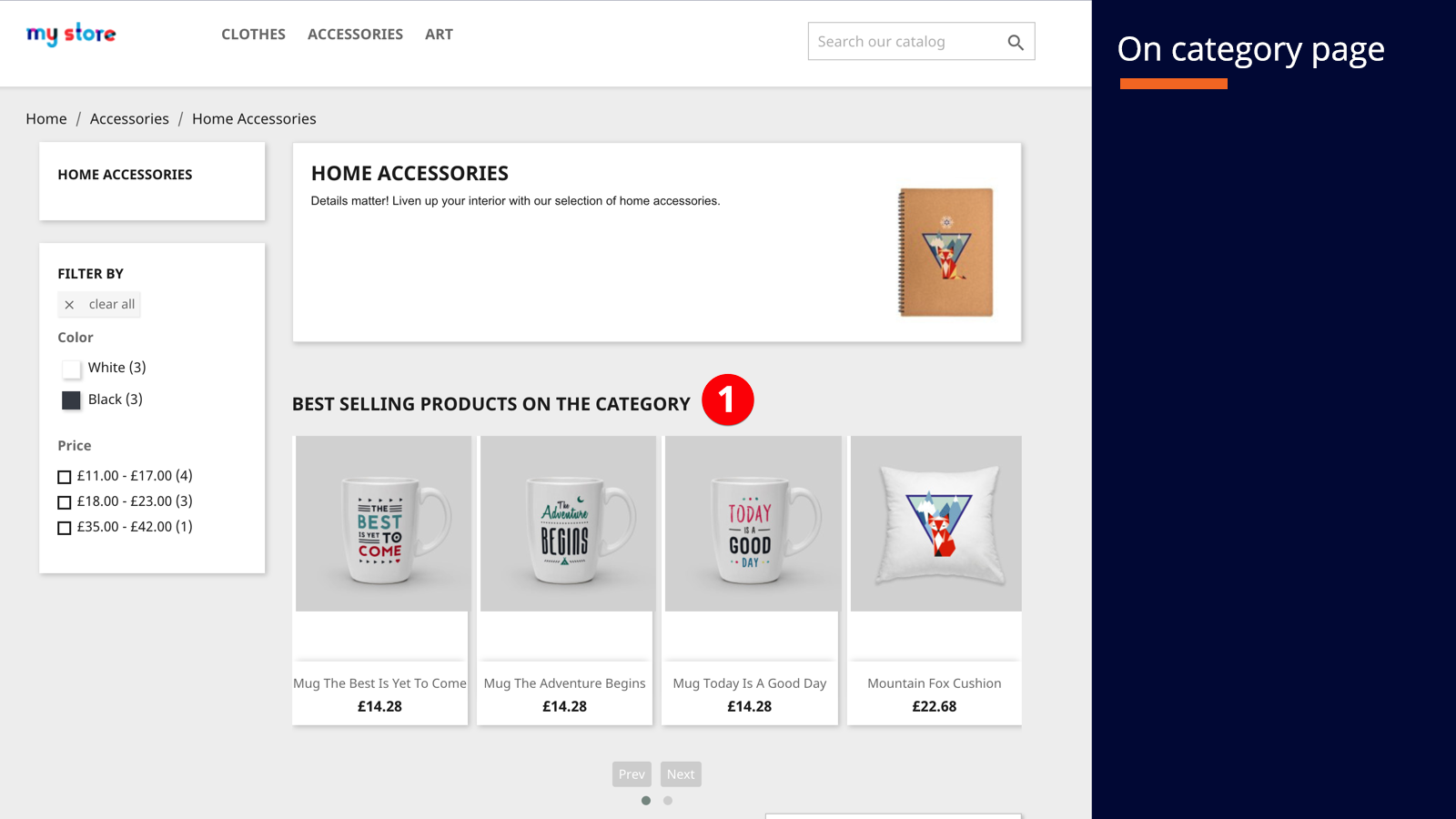The height and width of the screenshot is (819, 1456).
Task: Select the Black color swatch filter
Action: [71, 400]
